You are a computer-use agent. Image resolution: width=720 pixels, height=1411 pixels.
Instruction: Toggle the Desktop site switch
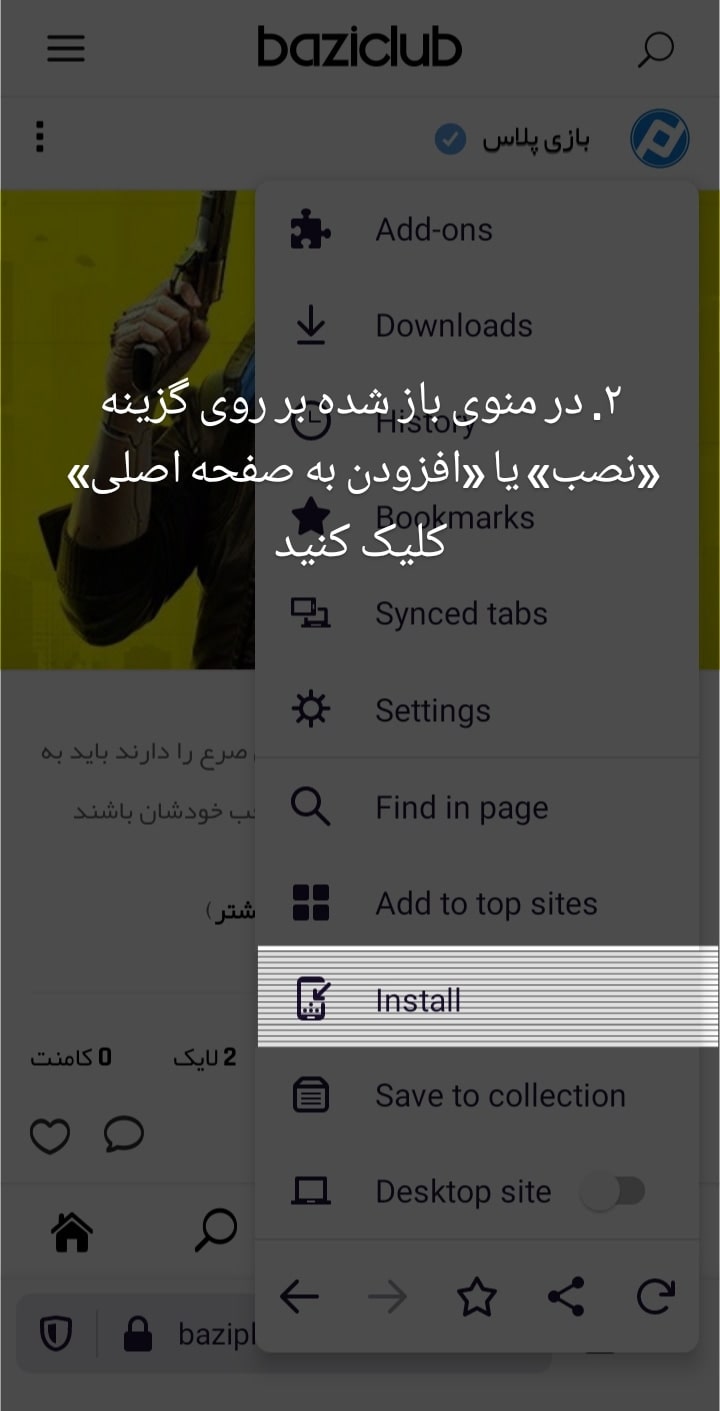[x=613, y=1192]
